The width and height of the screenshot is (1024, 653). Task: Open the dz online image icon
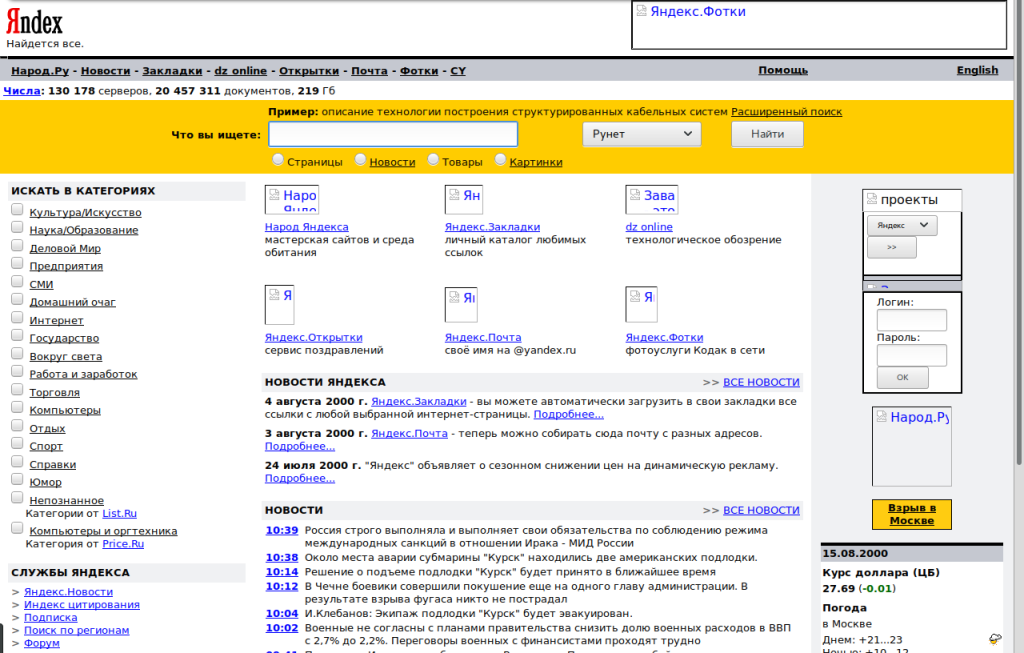pos(651,199)
